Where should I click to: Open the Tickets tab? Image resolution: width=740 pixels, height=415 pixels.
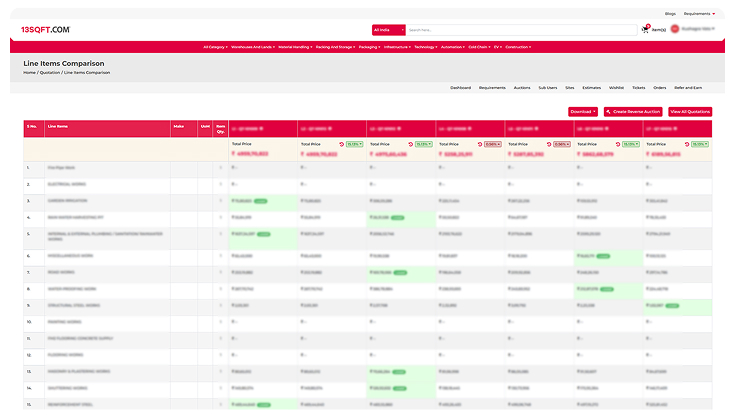(639, 88)
